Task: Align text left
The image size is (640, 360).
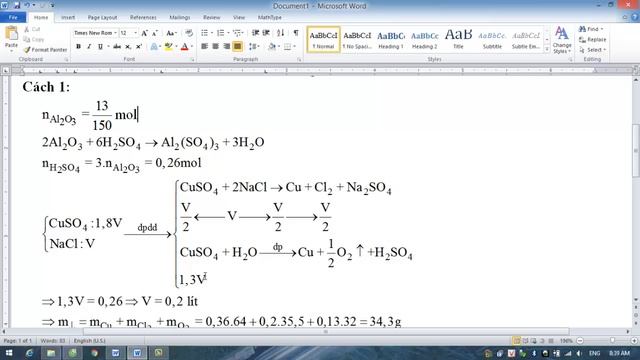Action: point(204,47)
